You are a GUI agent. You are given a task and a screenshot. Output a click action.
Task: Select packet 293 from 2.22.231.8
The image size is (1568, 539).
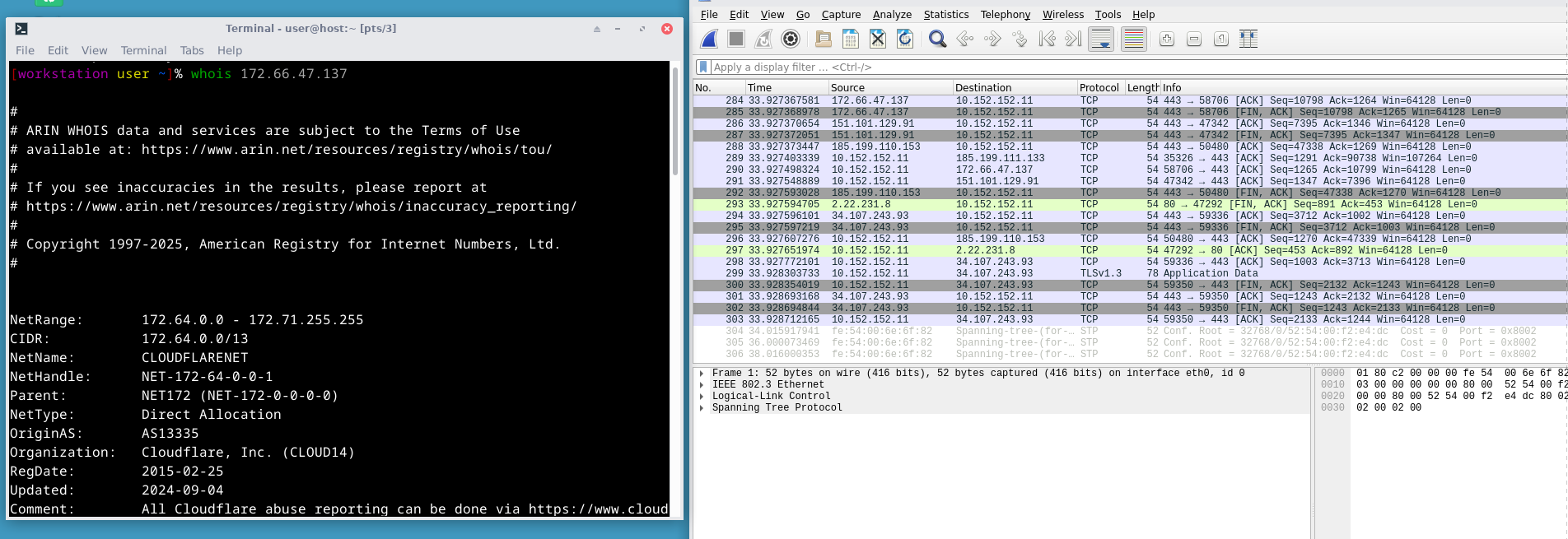click(x=1130, y=204)
